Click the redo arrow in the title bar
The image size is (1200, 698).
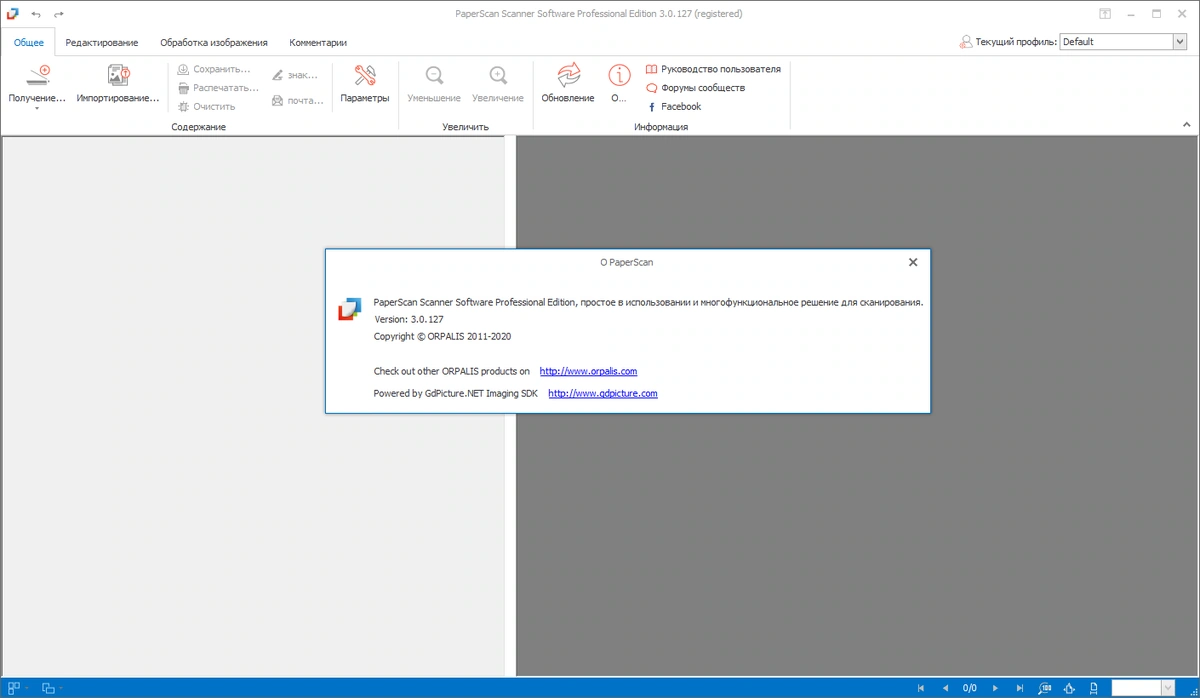pos(59,14)
